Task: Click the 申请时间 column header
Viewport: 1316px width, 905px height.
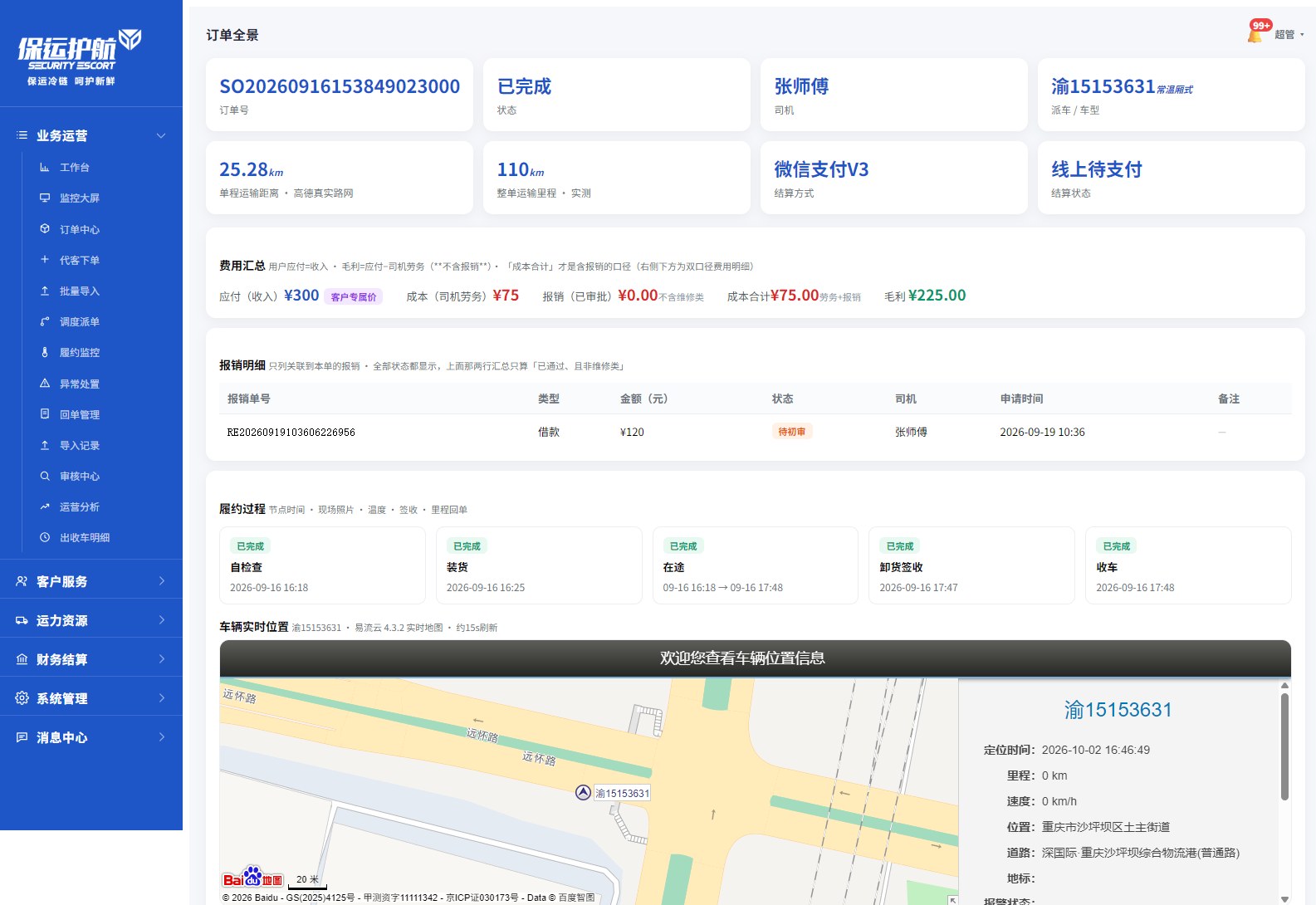Action: 1022,399
